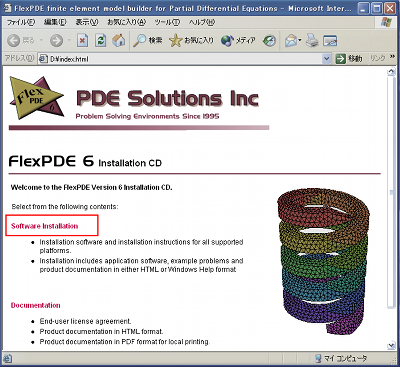This screenshot has height=367, width=400.
Task: Open the Documentation link
Action: [36, 305]
